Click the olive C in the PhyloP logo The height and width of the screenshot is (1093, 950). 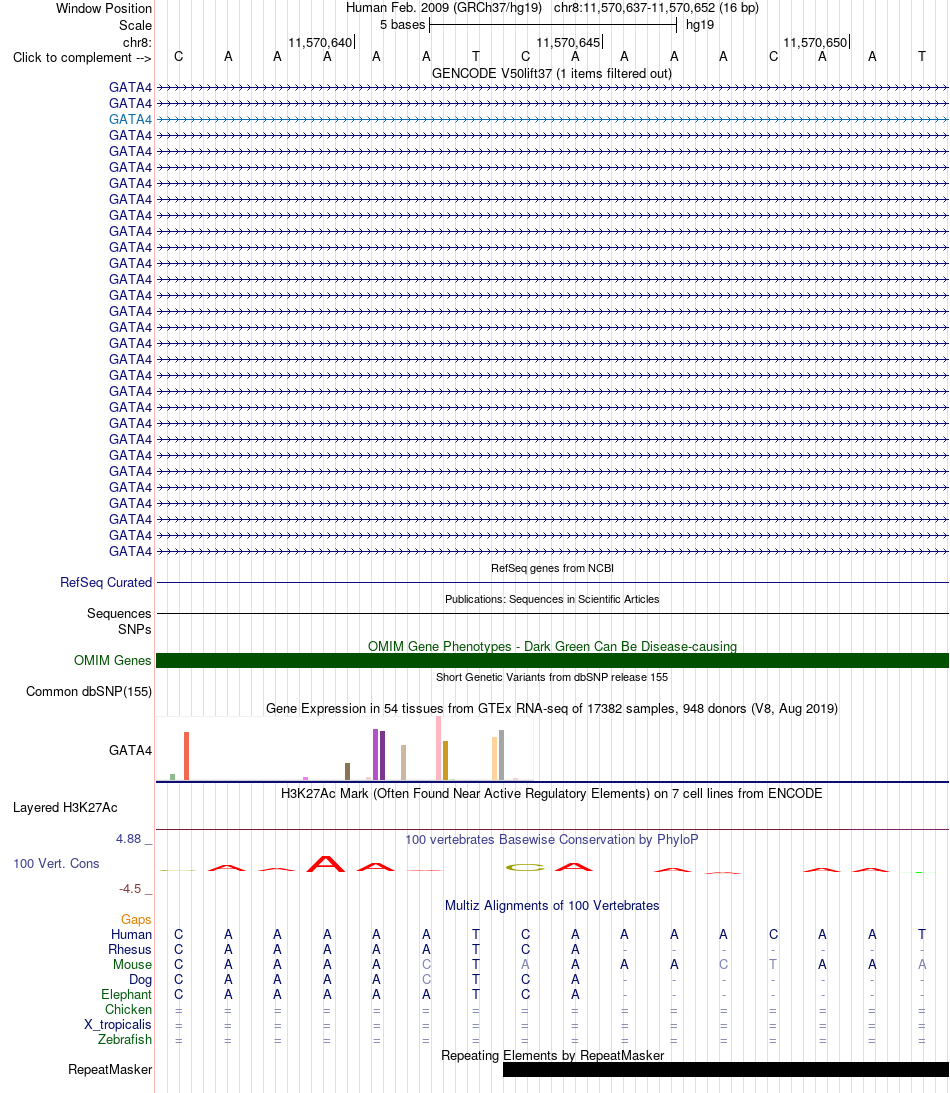click(525, 868)
